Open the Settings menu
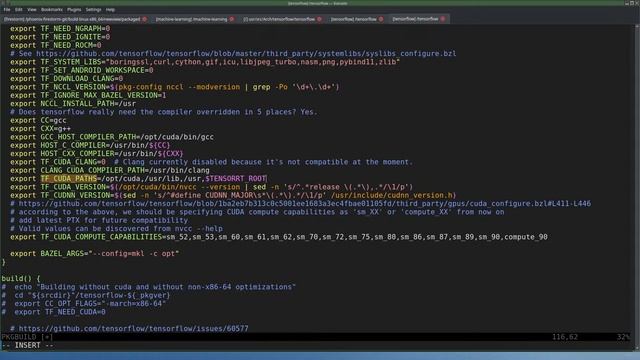Screen dimensions: 640x360 (x=93, y=9)
